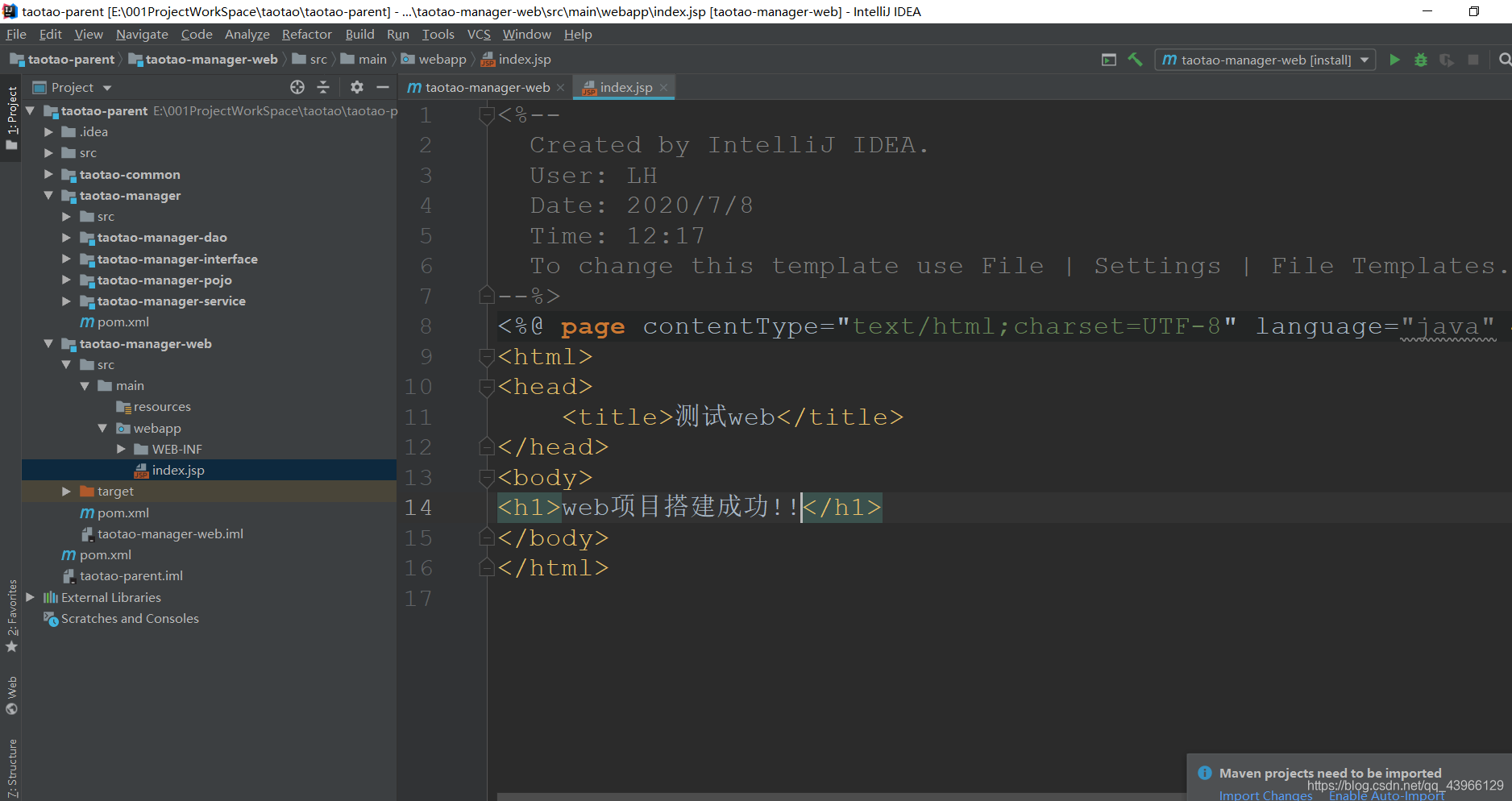Click Import Changes link
The image size is (1512, 801).
[x=1265, y=795]
